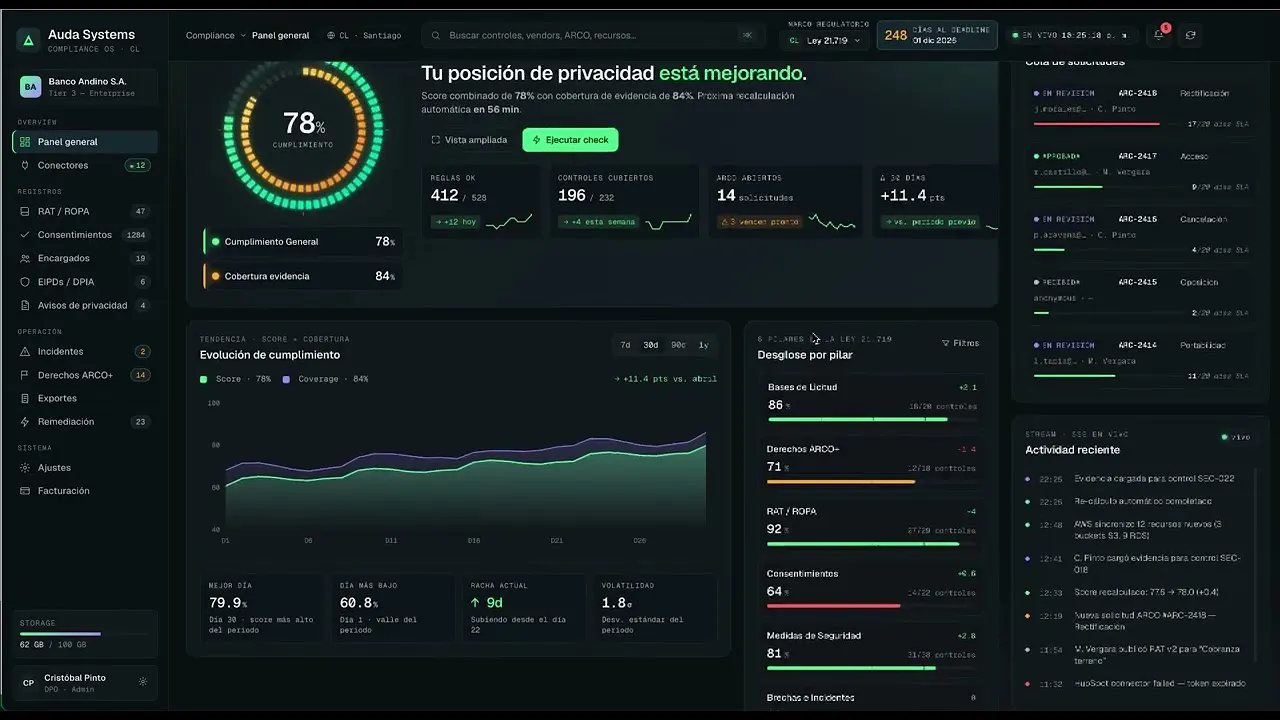This screenshot has height=720, width=1280.
Task: Click the storage usage progress bar
Action: point(85,634)
